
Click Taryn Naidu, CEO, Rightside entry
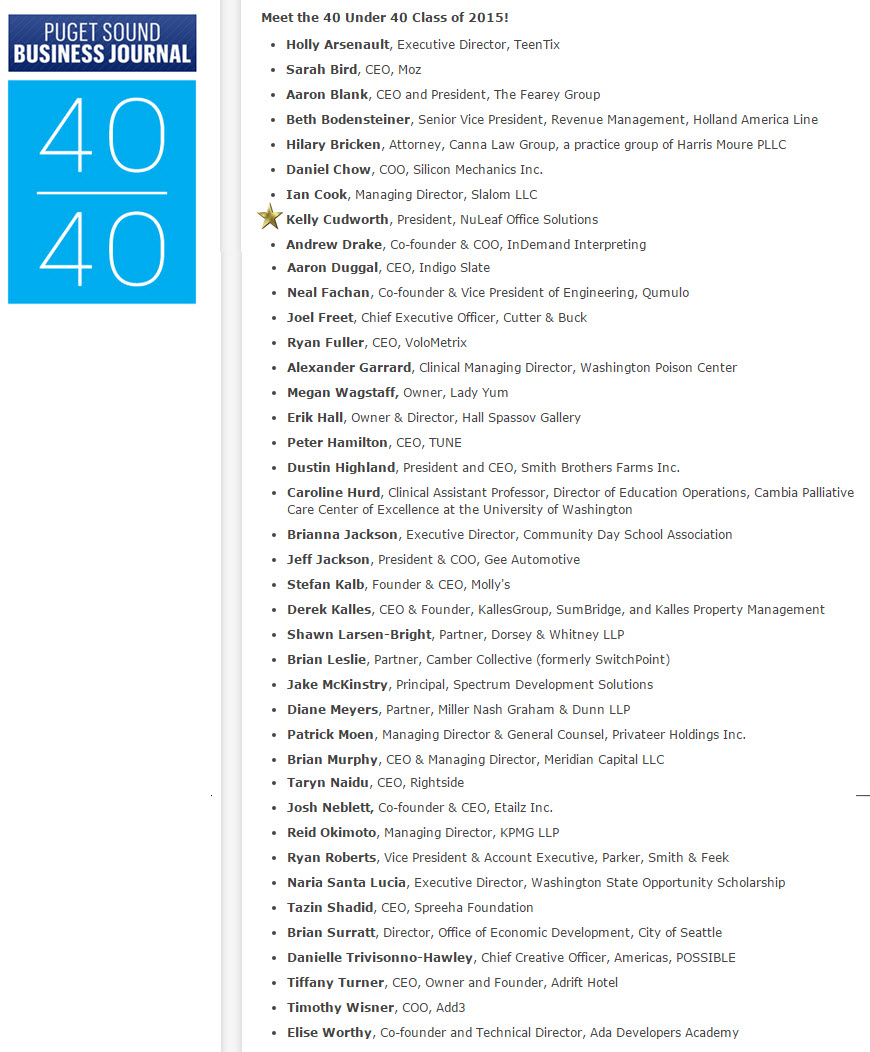point(376,783)
